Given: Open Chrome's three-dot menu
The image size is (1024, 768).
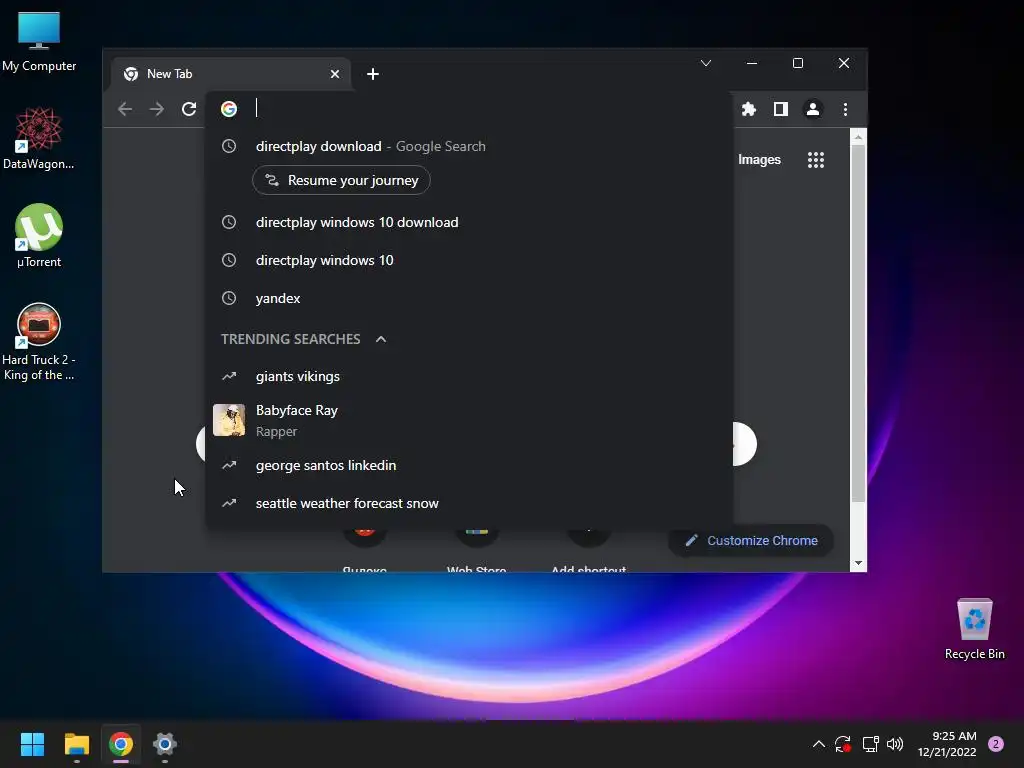Looking at the screenshot, I should [845, 109].
